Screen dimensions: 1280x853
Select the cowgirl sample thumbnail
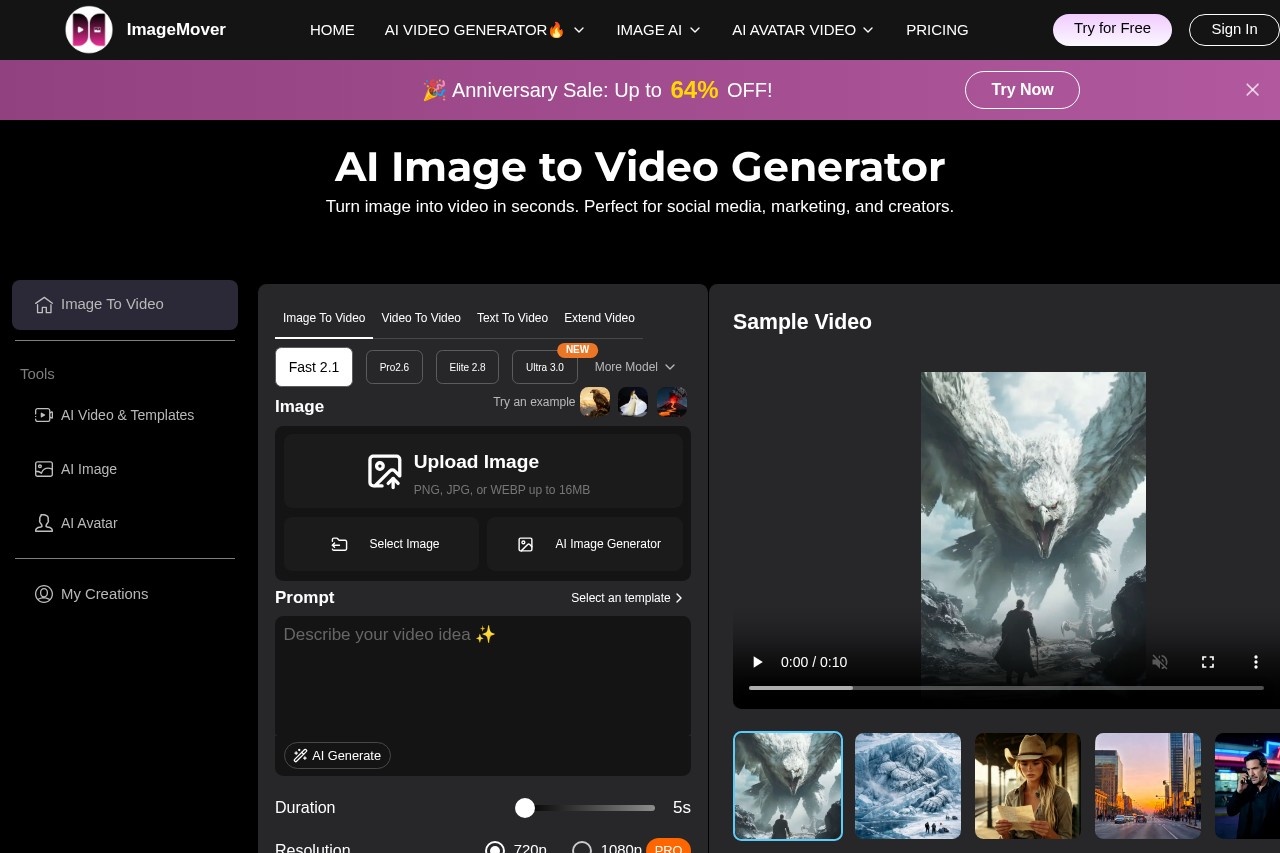coord(1028,786)
